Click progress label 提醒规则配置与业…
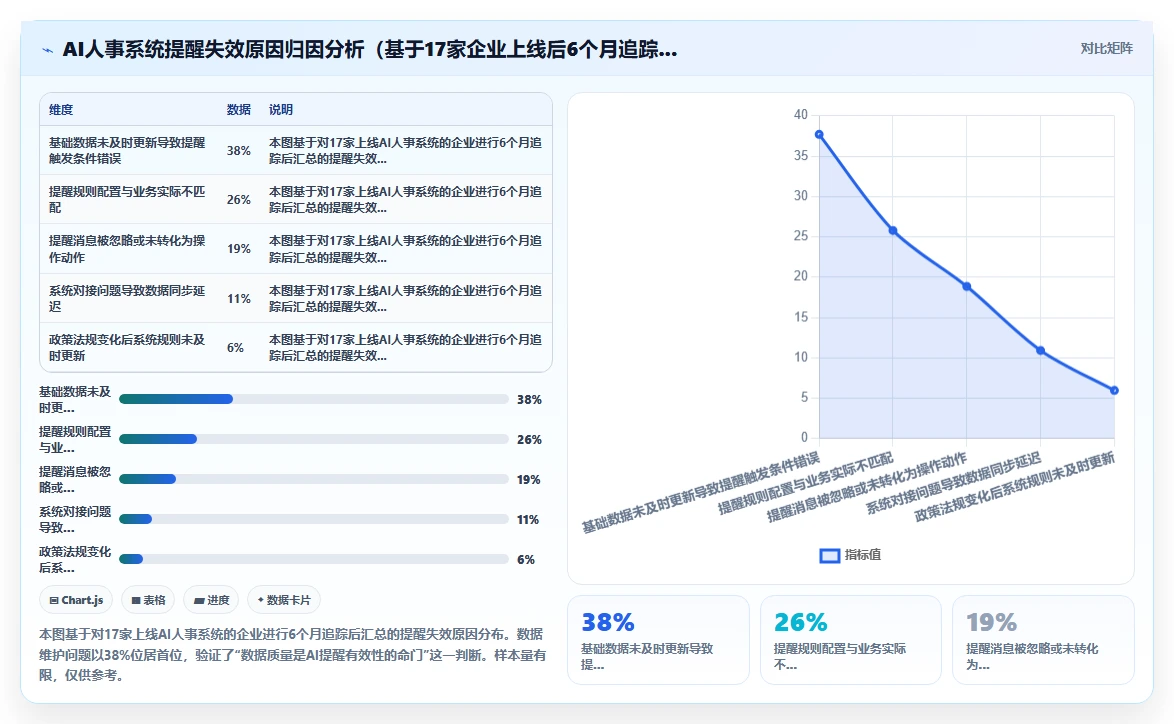Screen dimensions: 1174x724 [75, 439]
